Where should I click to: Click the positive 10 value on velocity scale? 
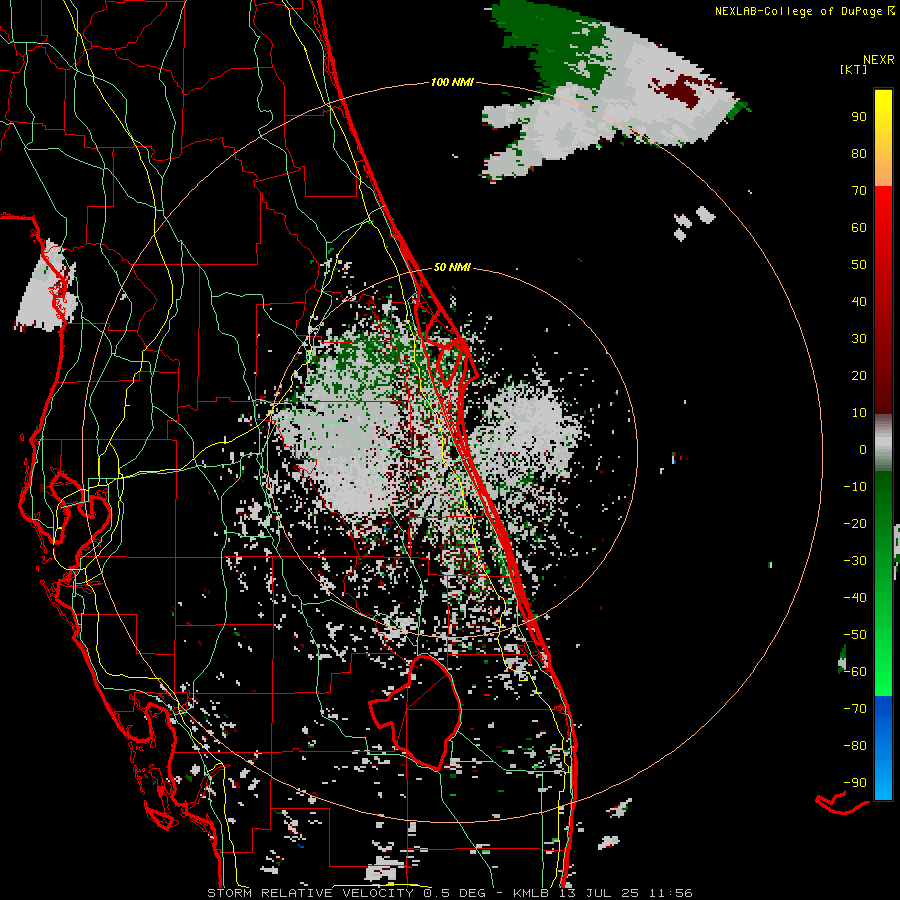pyautogui.click(x=859, y=413)
